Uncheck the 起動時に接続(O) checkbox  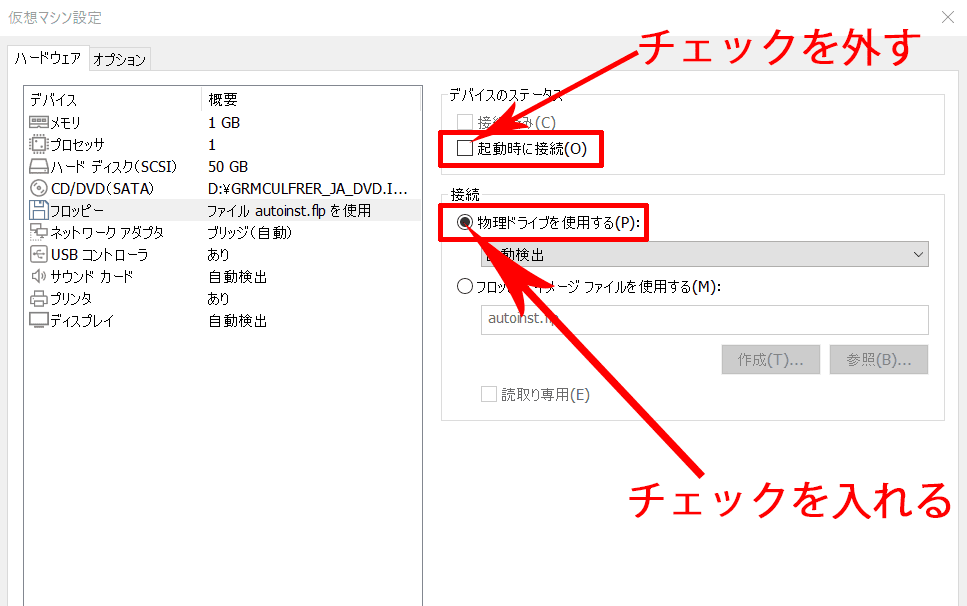pyautogui.click(x=464, y=149)
